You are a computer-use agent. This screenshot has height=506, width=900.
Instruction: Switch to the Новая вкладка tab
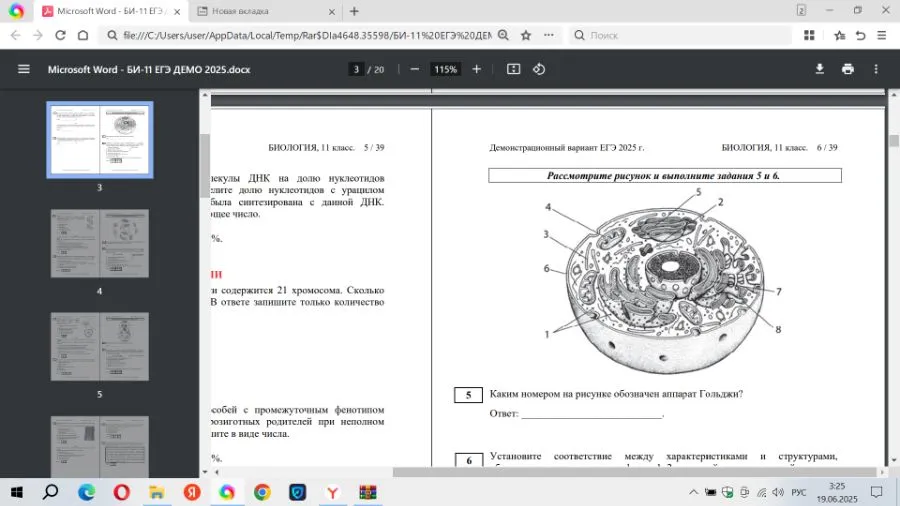click(x=265, y=11)
